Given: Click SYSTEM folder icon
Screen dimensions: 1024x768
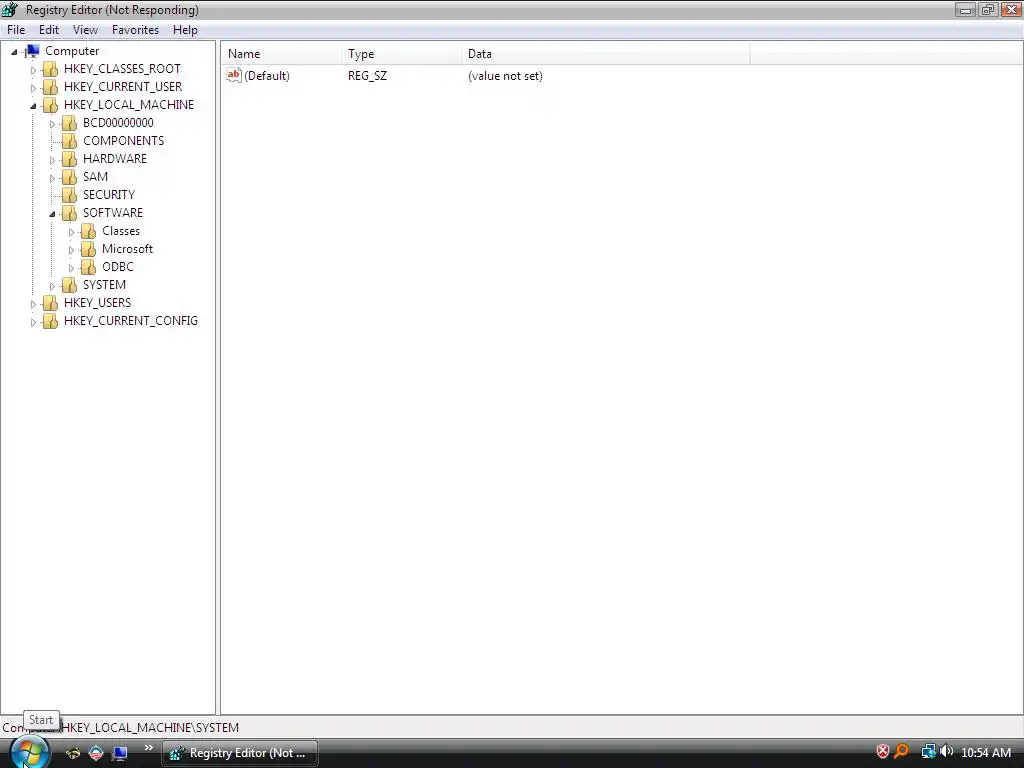Looking at the screenshot, I should pos(69,285).
